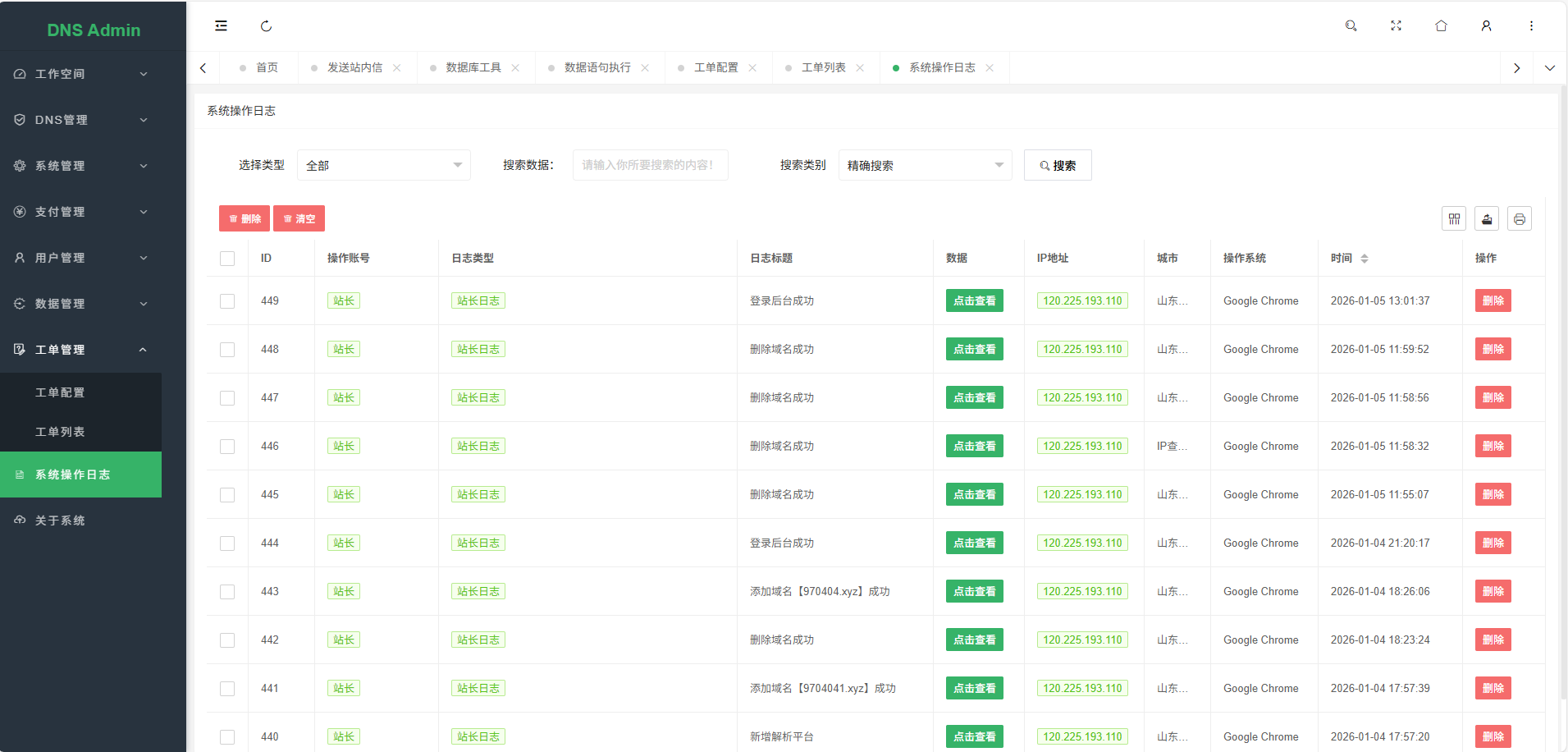Click the refresh page icon
This screenshot has height=752, width=1568.
point(266,26)
